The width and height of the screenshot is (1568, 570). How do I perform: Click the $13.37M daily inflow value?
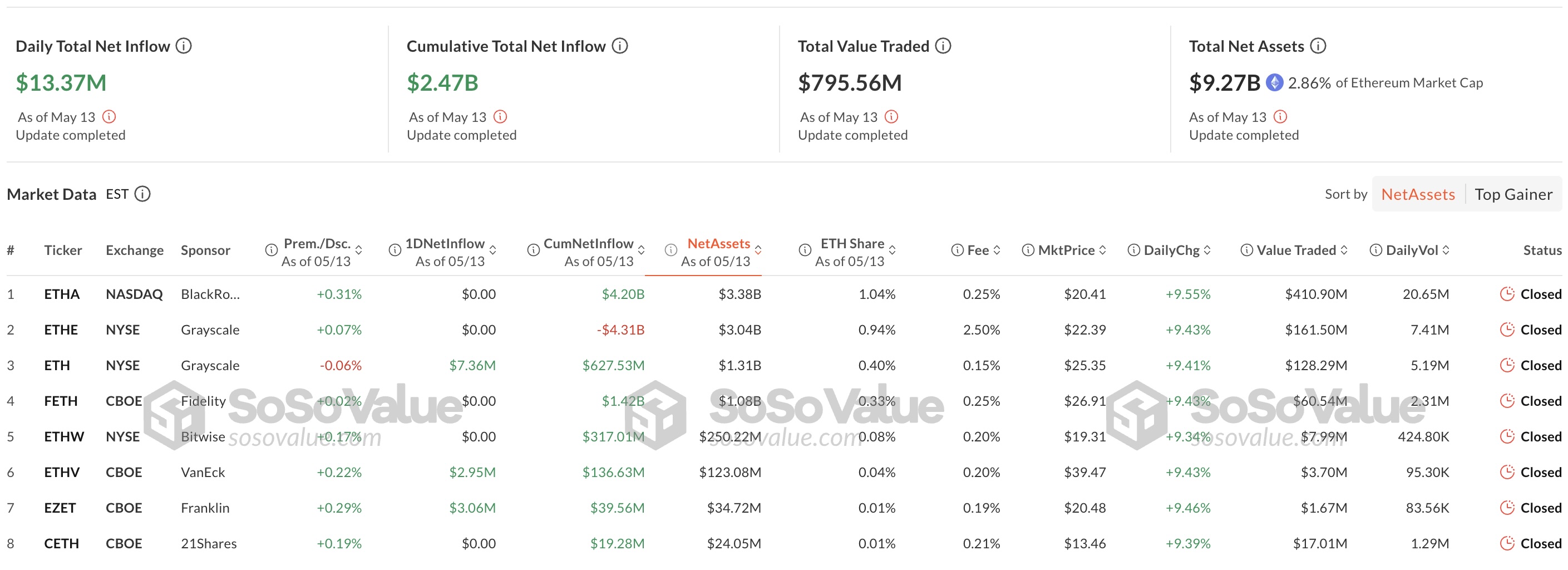pos(61,82)
